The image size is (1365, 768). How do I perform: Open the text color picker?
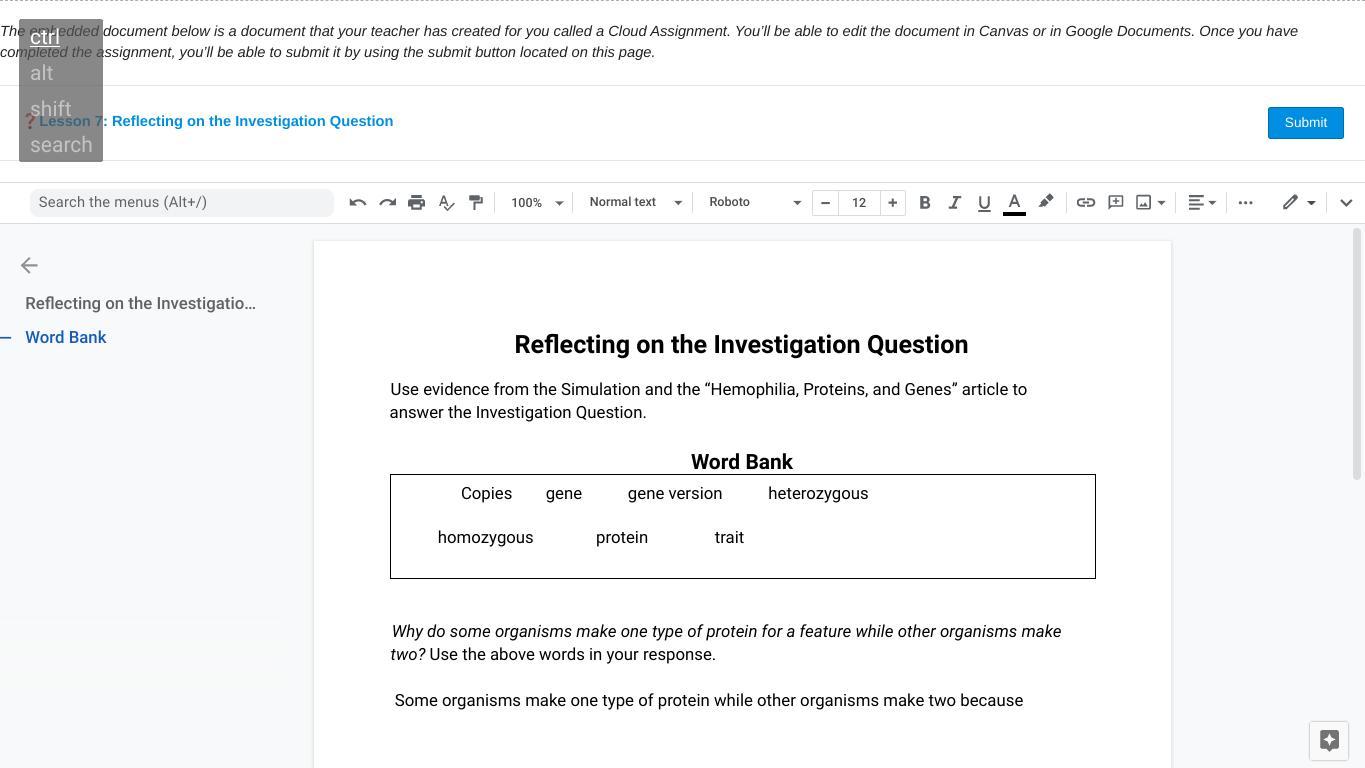(1014, 202)
